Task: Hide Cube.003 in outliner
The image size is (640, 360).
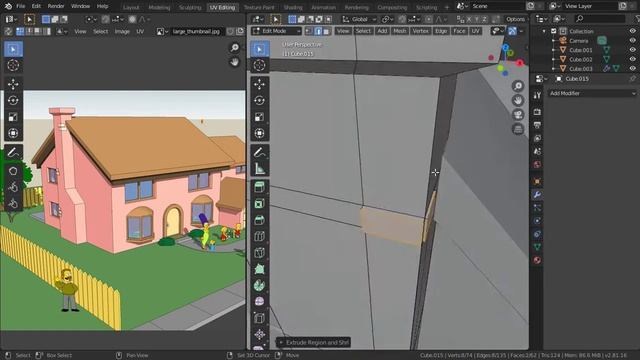Action: click(632, 69)
